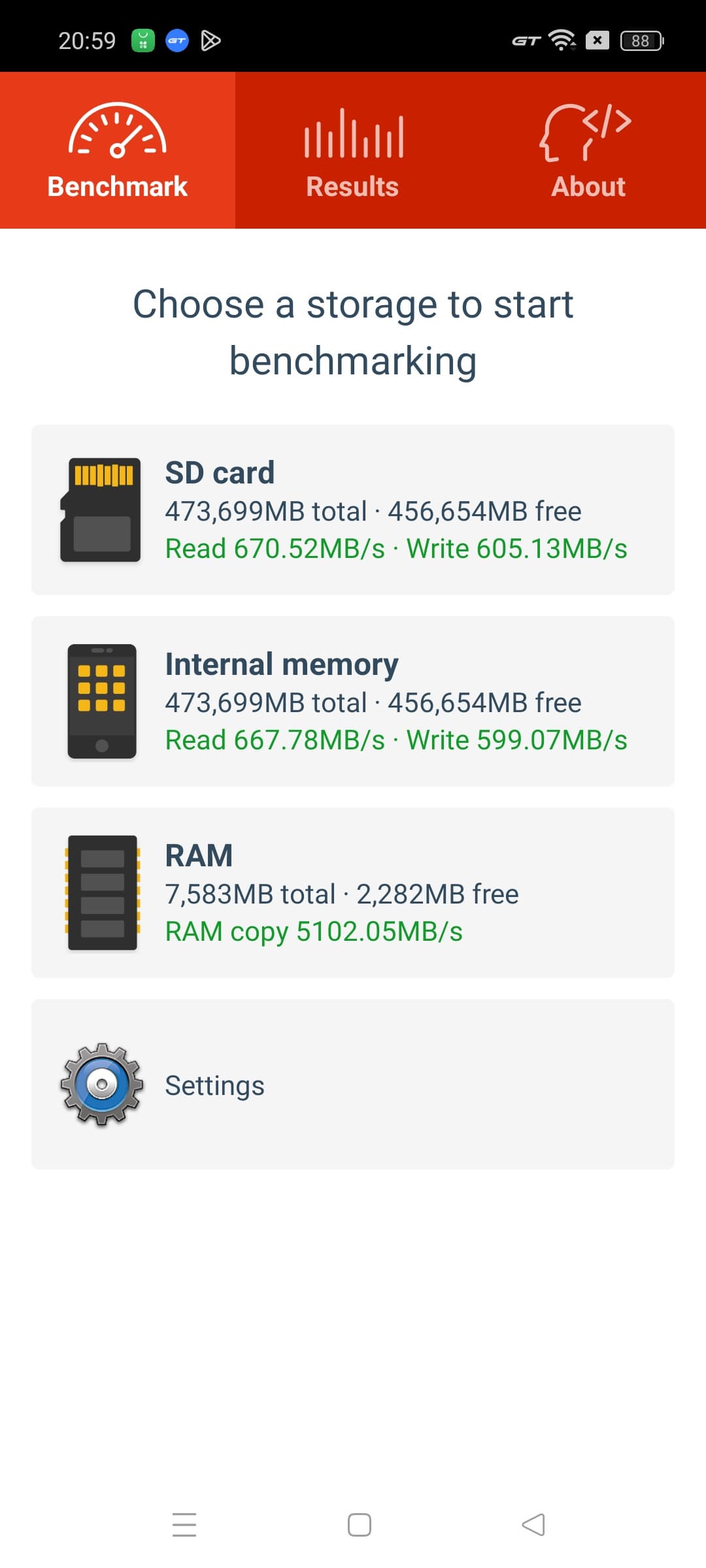This screenshot has width=706, height=1568.
Task: Tap the SD card icon
Action: tap(101, 510)
